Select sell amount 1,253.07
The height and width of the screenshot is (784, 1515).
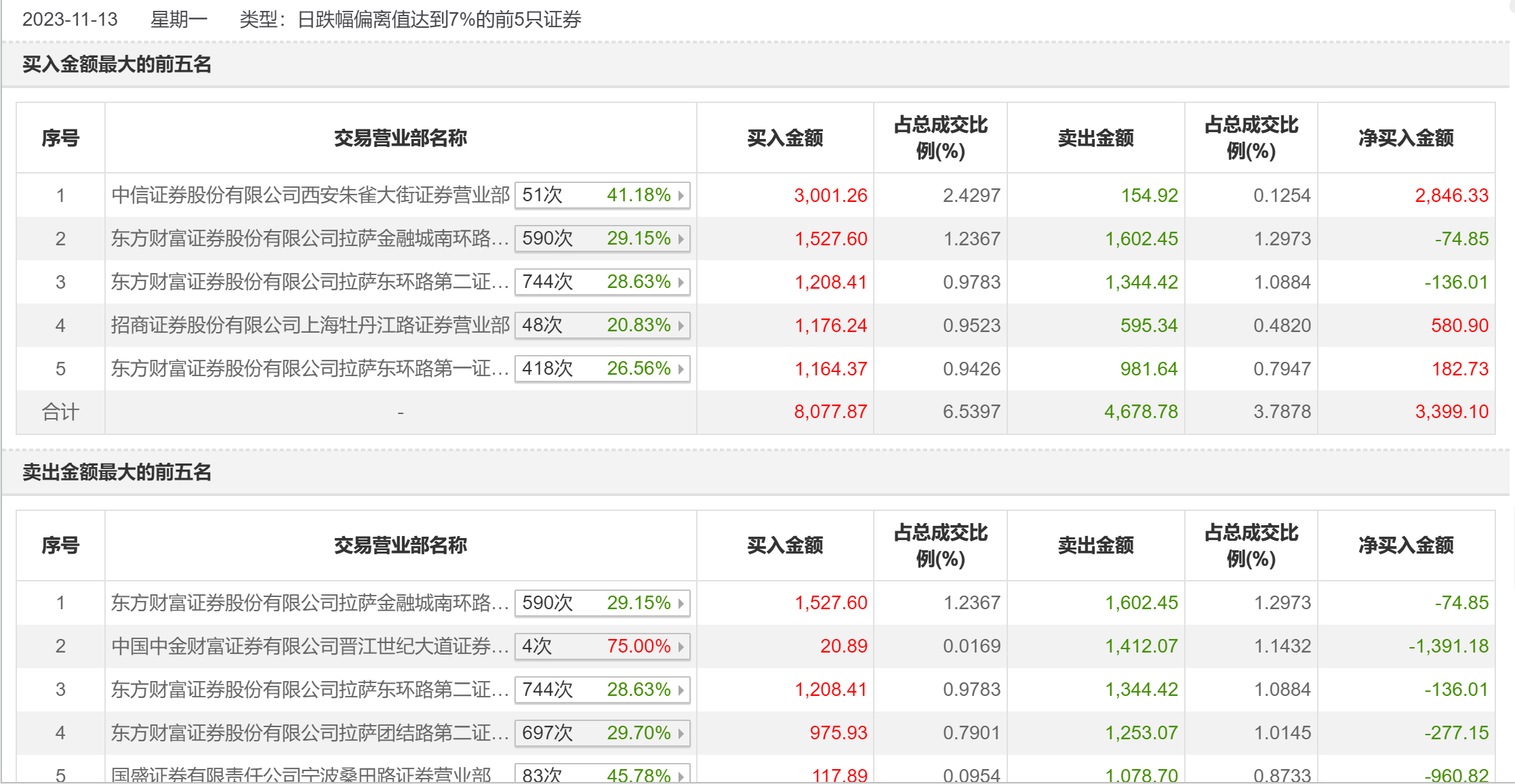1141,733
